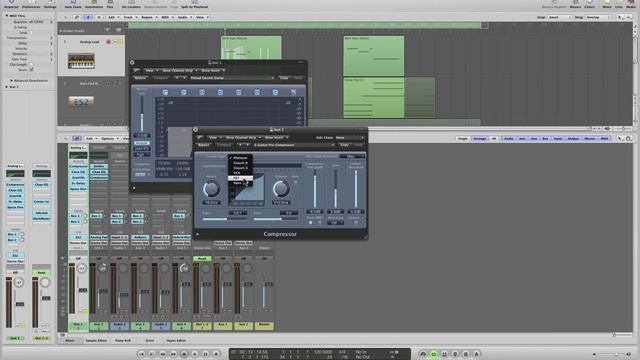Click the Automation toolbar icon

(x=94, y=4)
